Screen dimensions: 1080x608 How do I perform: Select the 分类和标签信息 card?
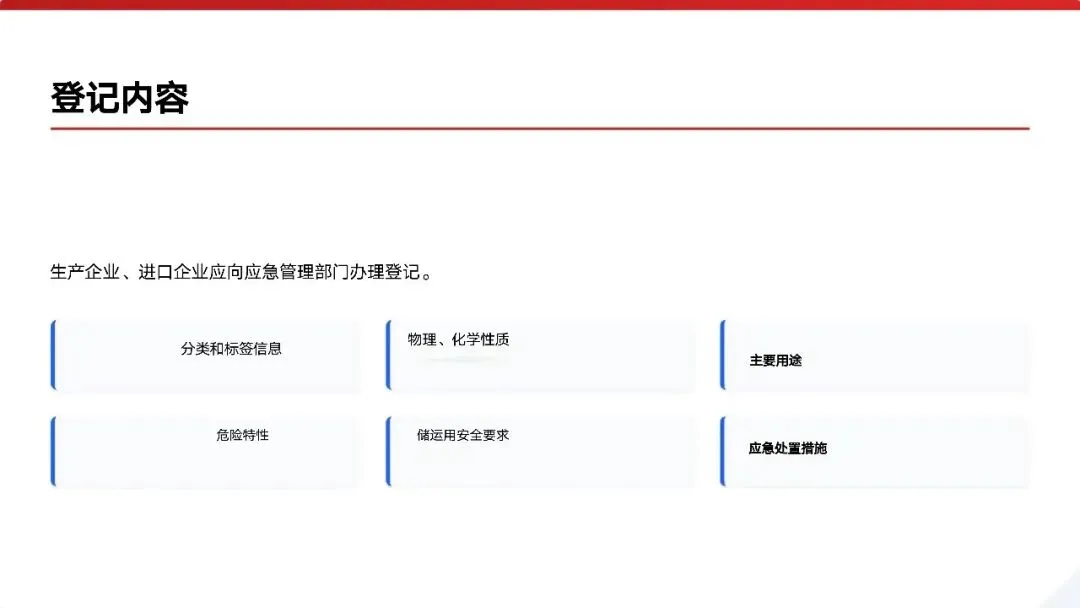pos(206,356)
